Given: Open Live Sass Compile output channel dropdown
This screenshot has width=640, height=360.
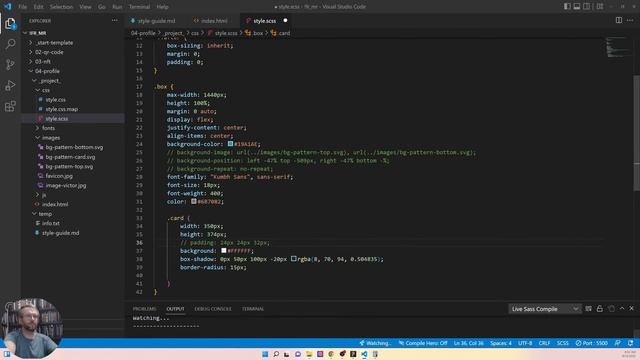Looking at the screenshot, I should coord(544,309).
